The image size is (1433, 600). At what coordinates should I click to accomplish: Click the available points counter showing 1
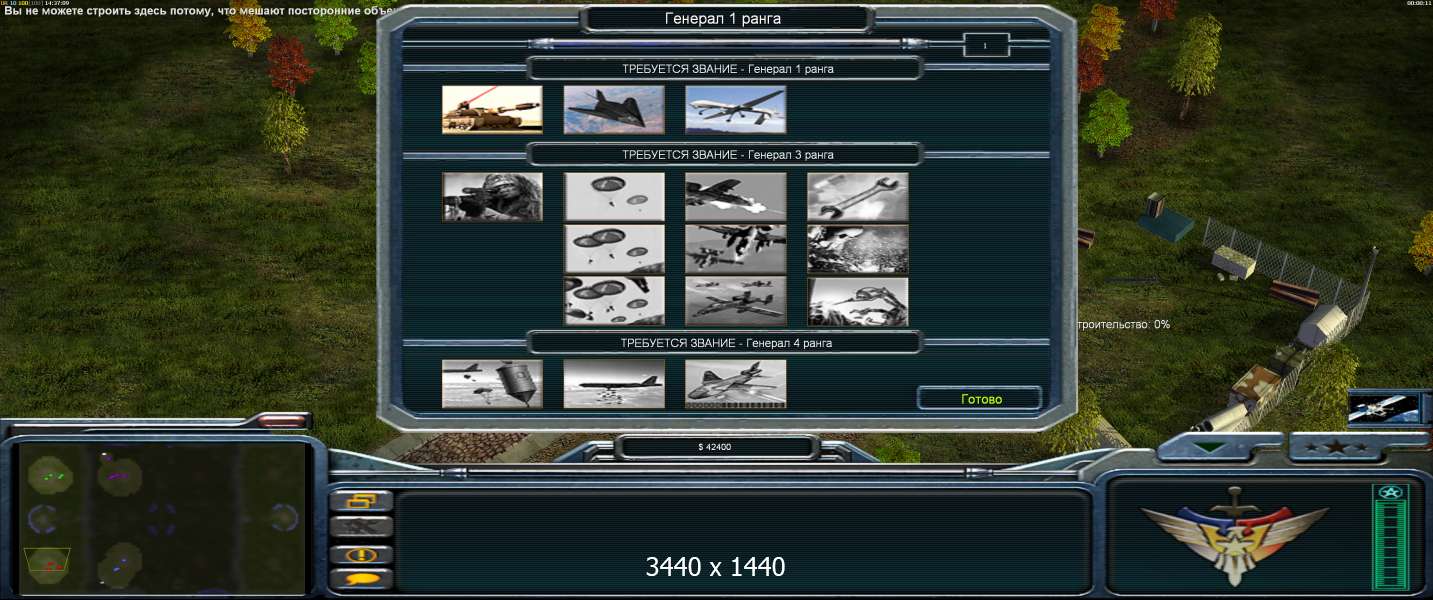pyautogui.click(x=985, y=45)
